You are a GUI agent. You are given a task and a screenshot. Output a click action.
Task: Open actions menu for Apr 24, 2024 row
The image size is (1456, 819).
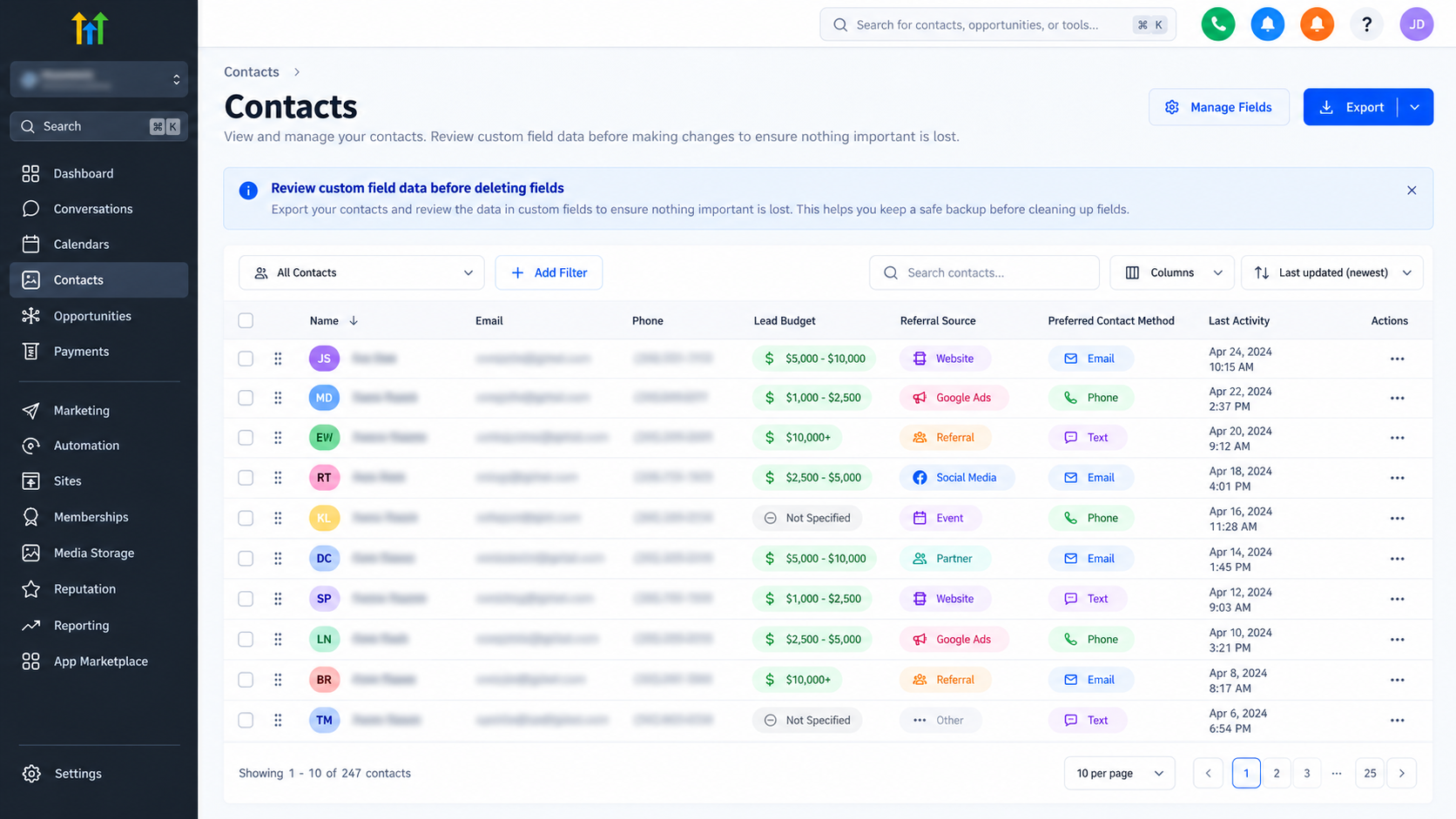(1397, 359)
